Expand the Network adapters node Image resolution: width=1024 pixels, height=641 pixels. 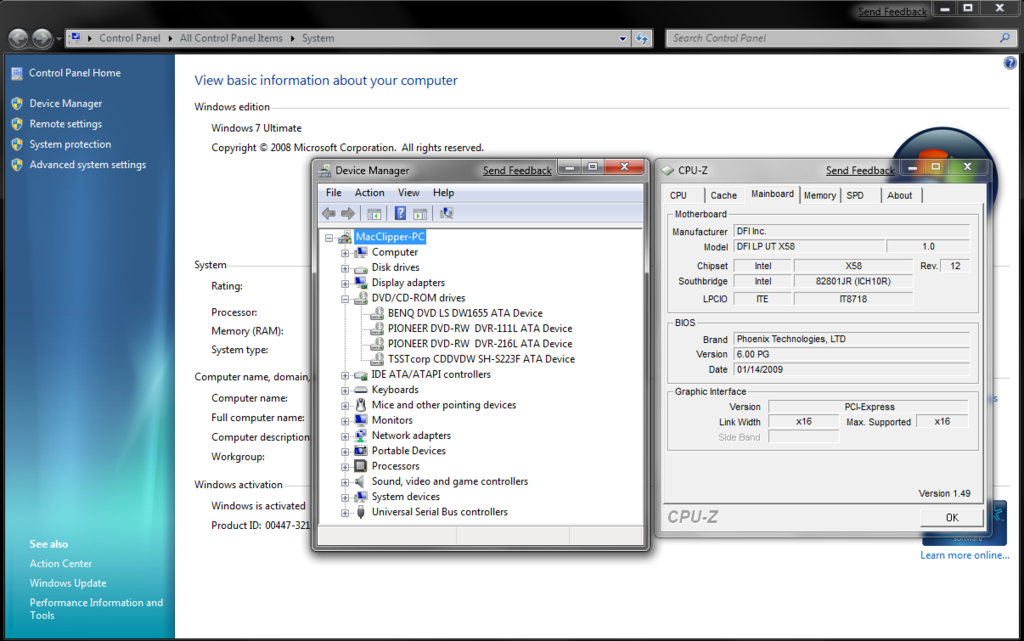point(345,436)
